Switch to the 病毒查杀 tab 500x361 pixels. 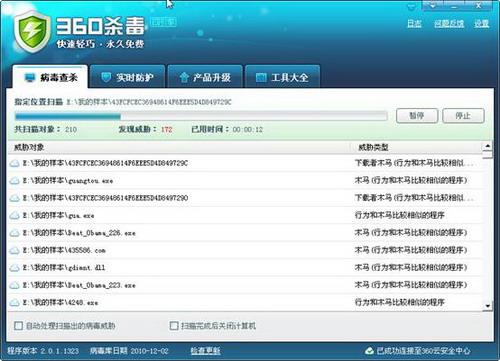pyautogui.click(x=50, y=77)
